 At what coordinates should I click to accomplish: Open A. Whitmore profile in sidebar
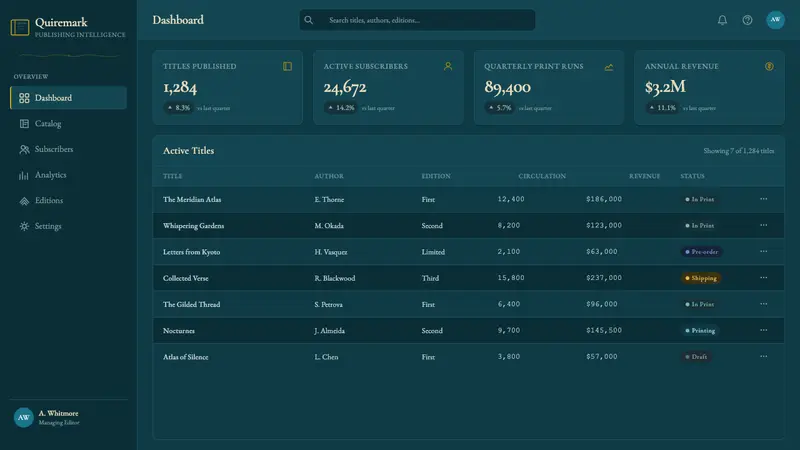(68, 417)
